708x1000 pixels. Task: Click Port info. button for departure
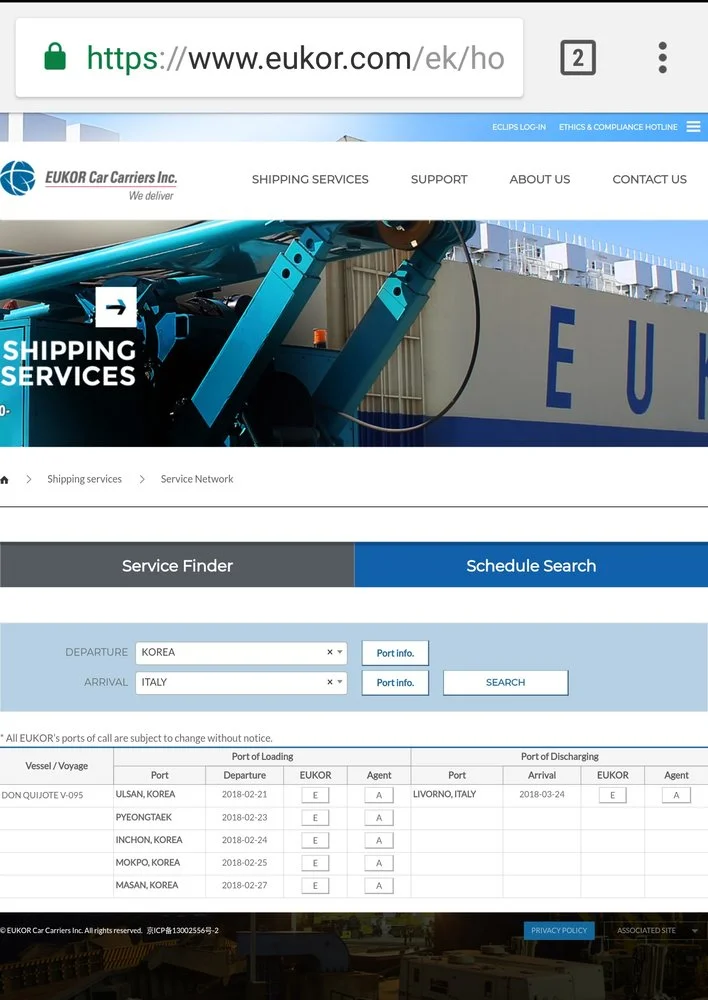coord(395,653)
